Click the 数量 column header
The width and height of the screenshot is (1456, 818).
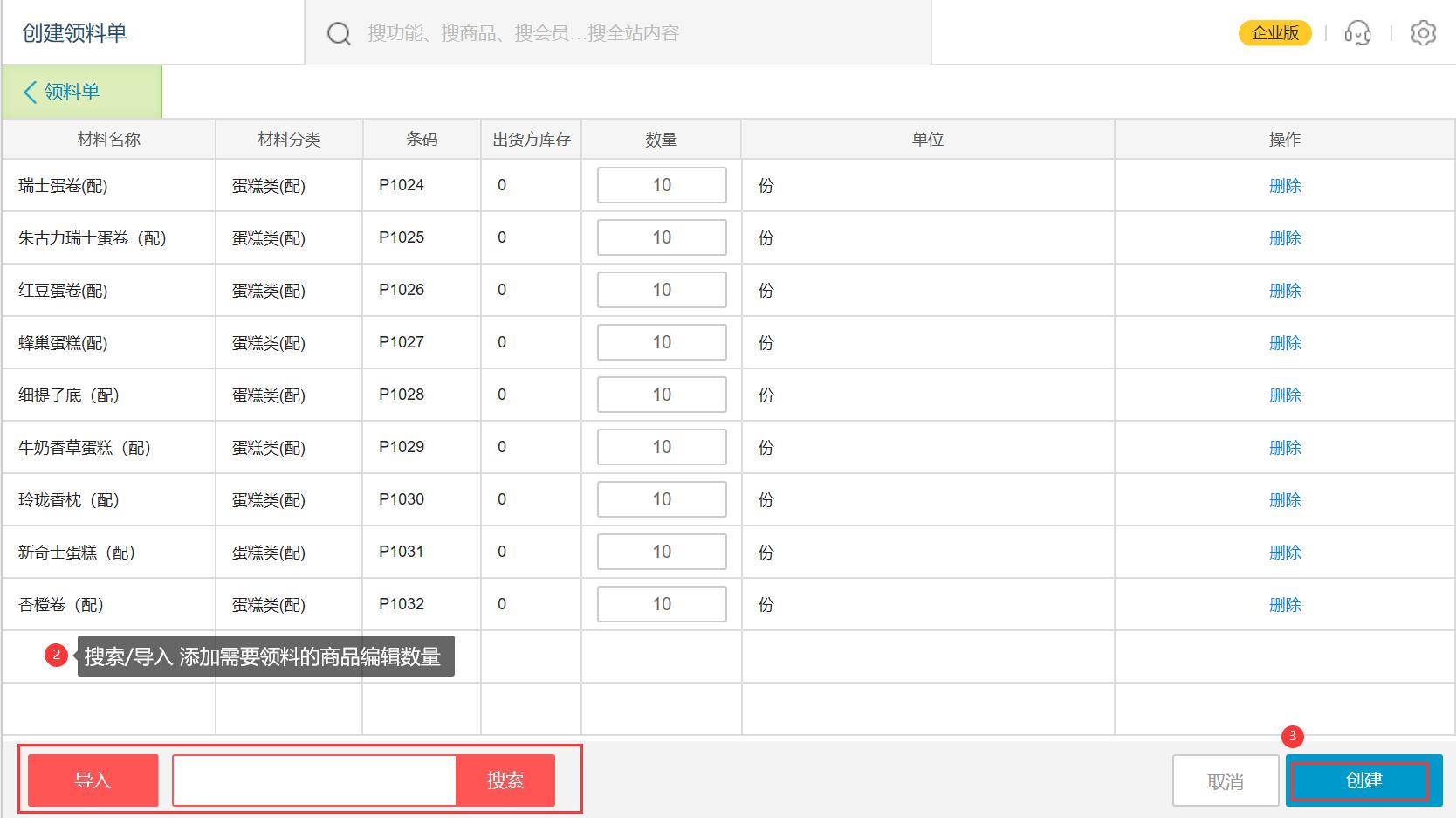tap(661, 140)
